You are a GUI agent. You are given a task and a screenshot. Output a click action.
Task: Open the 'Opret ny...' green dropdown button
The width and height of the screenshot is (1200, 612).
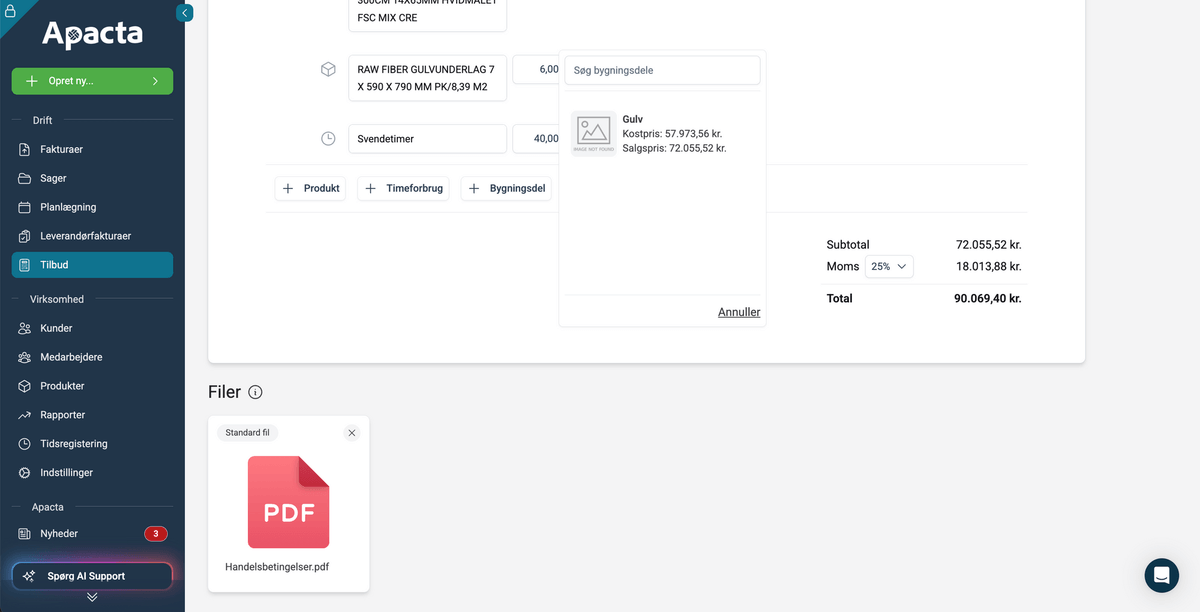coord(92,81)
